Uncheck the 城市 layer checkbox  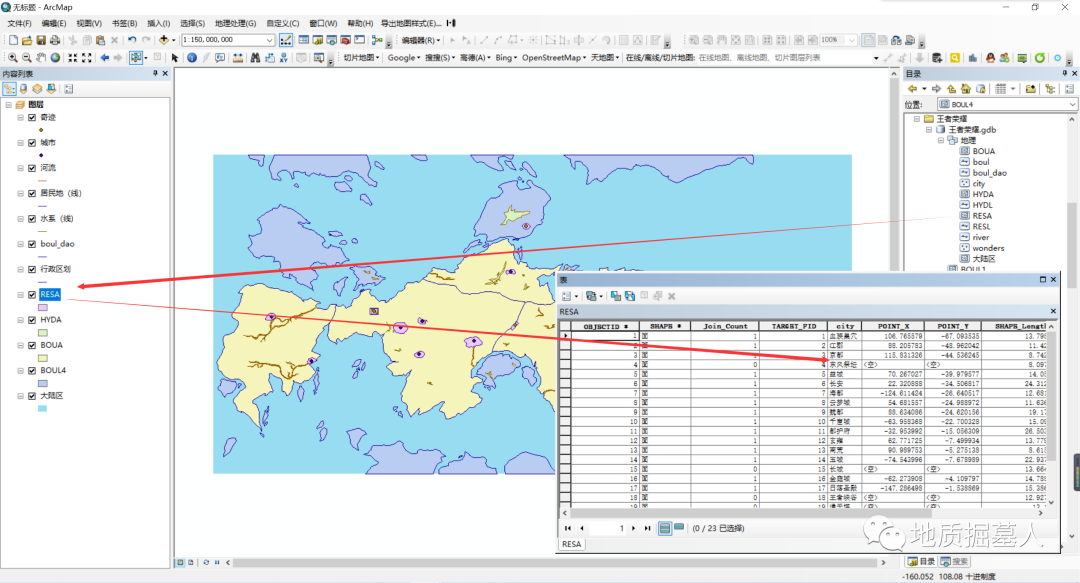pos(32,143)
